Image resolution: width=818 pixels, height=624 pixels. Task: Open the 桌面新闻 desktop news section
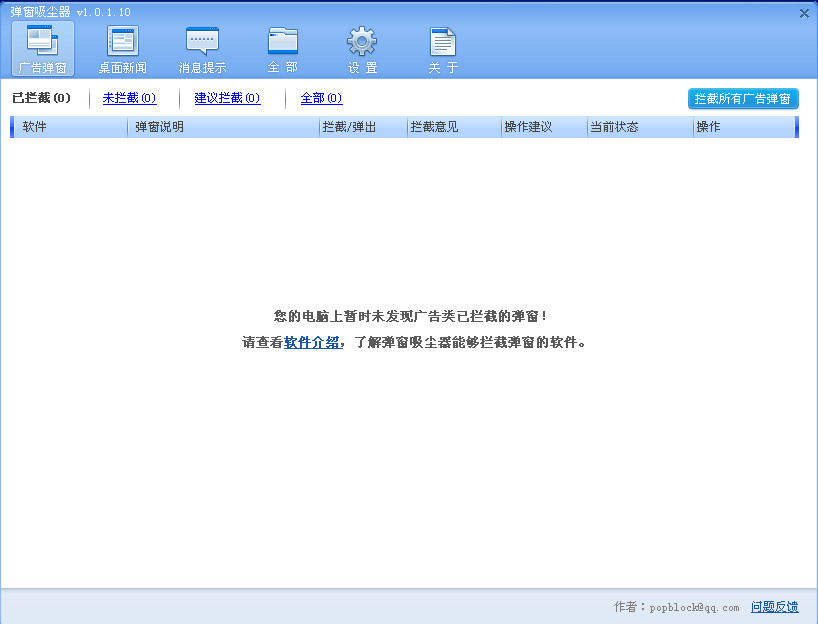click(123, 49)
